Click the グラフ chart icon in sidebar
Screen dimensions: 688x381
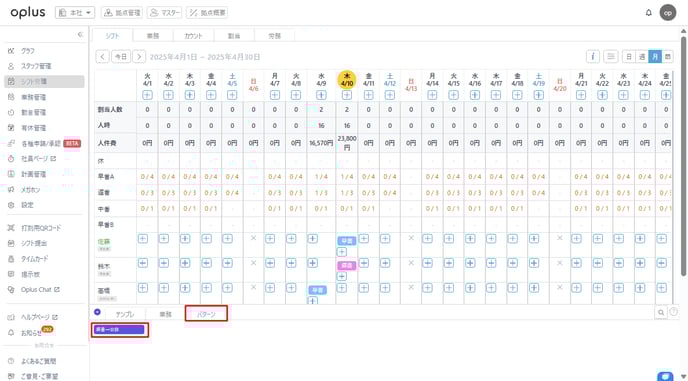click(11, 51)
